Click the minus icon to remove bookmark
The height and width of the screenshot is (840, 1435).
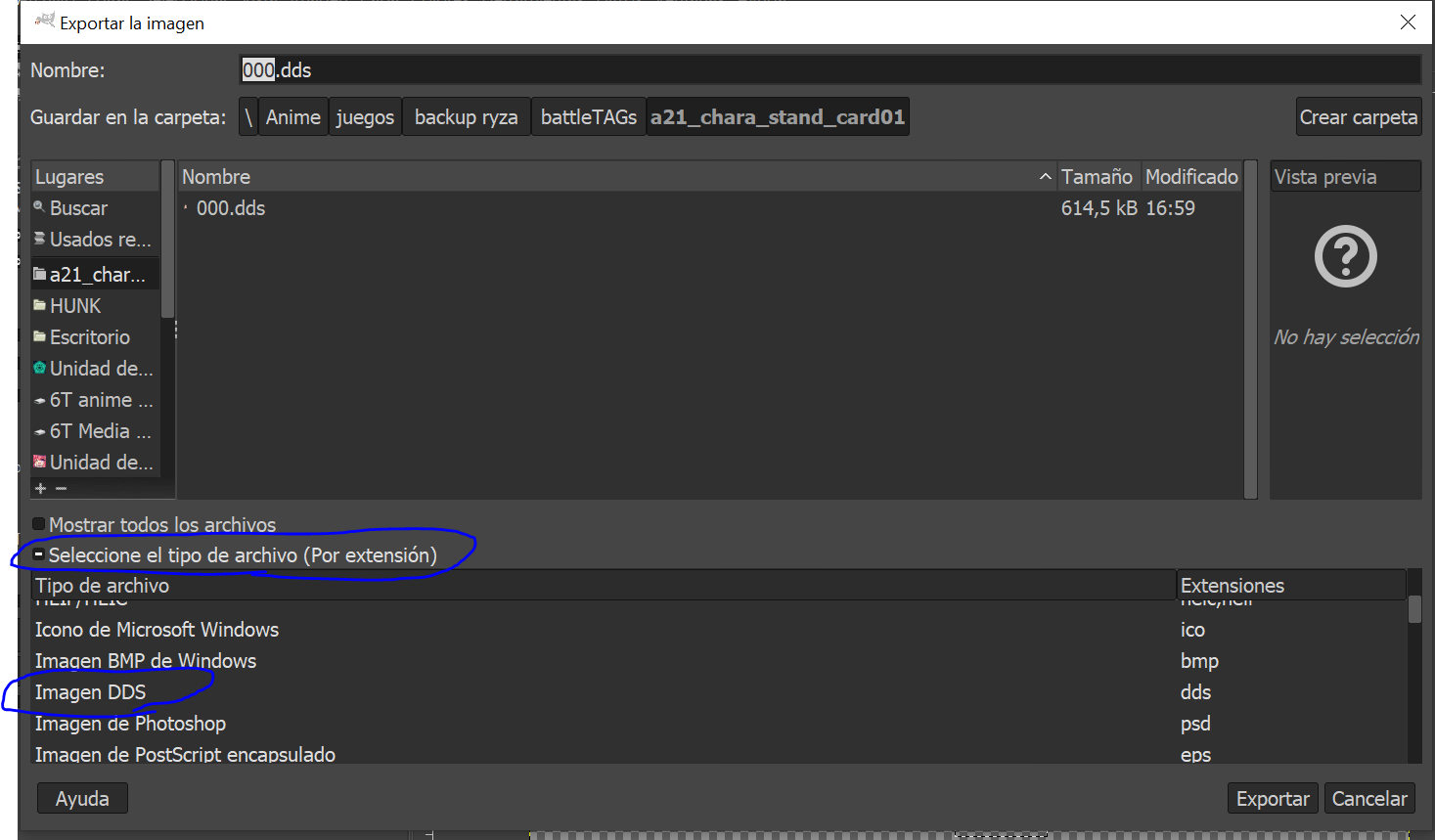click(61, 488)
